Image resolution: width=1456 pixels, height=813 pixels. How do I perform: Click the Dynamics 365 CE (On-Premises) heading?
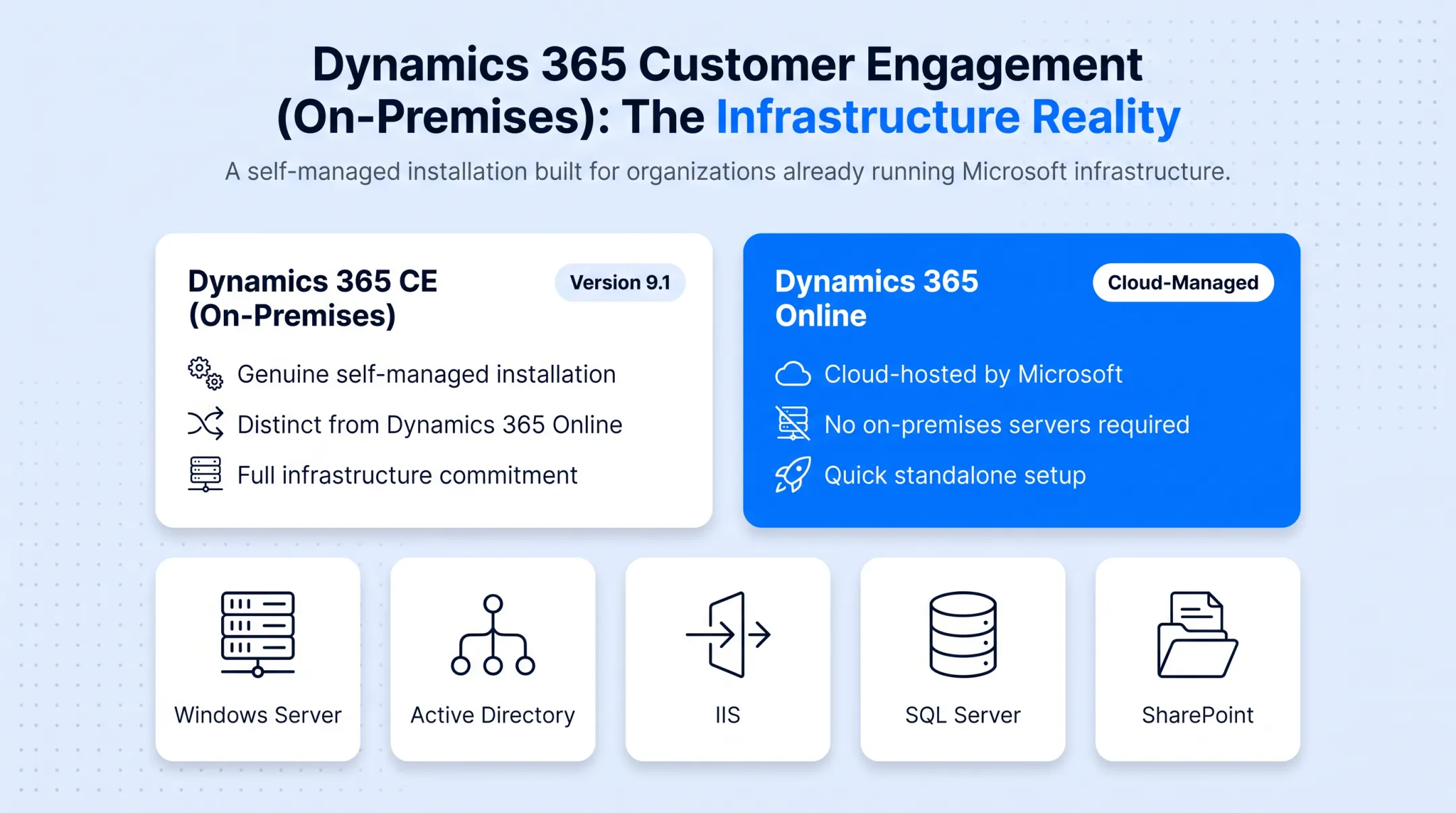click(313, 298)
